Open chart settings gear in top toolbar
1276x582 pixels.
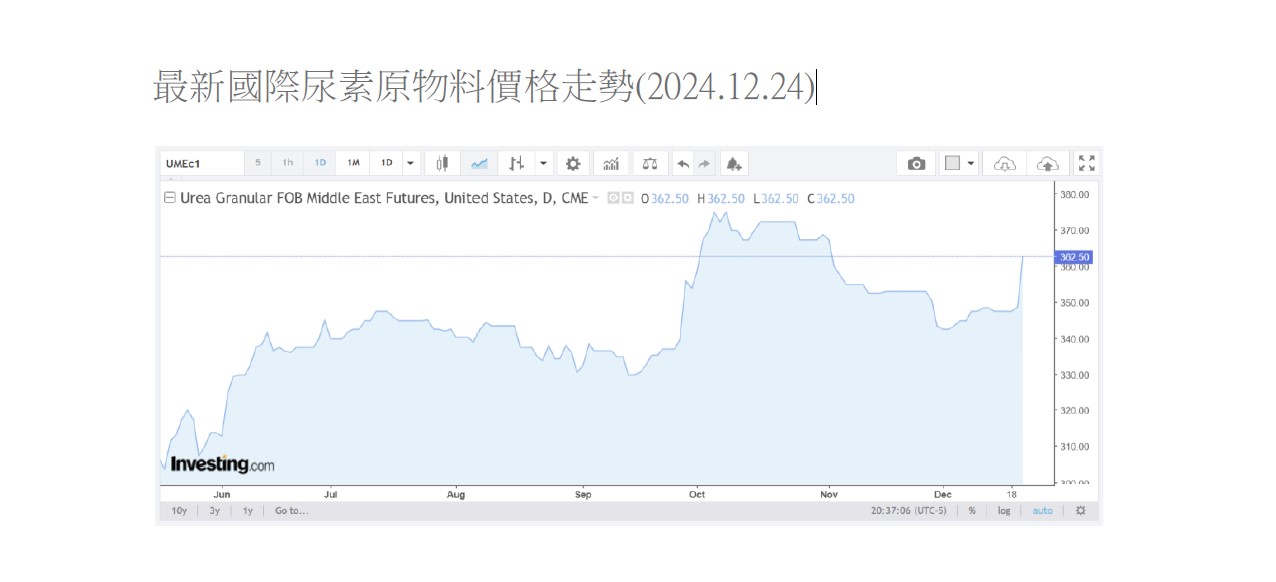click(573, 163)
